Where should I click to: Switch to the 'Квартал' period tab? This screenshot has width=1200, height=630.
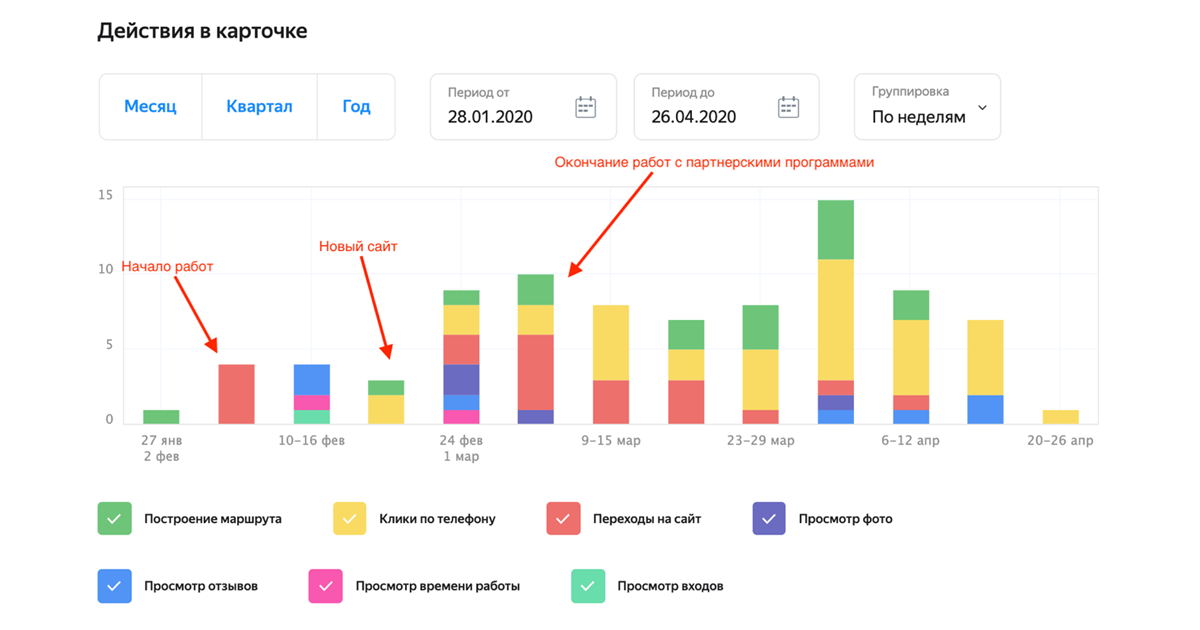point(259,107)
